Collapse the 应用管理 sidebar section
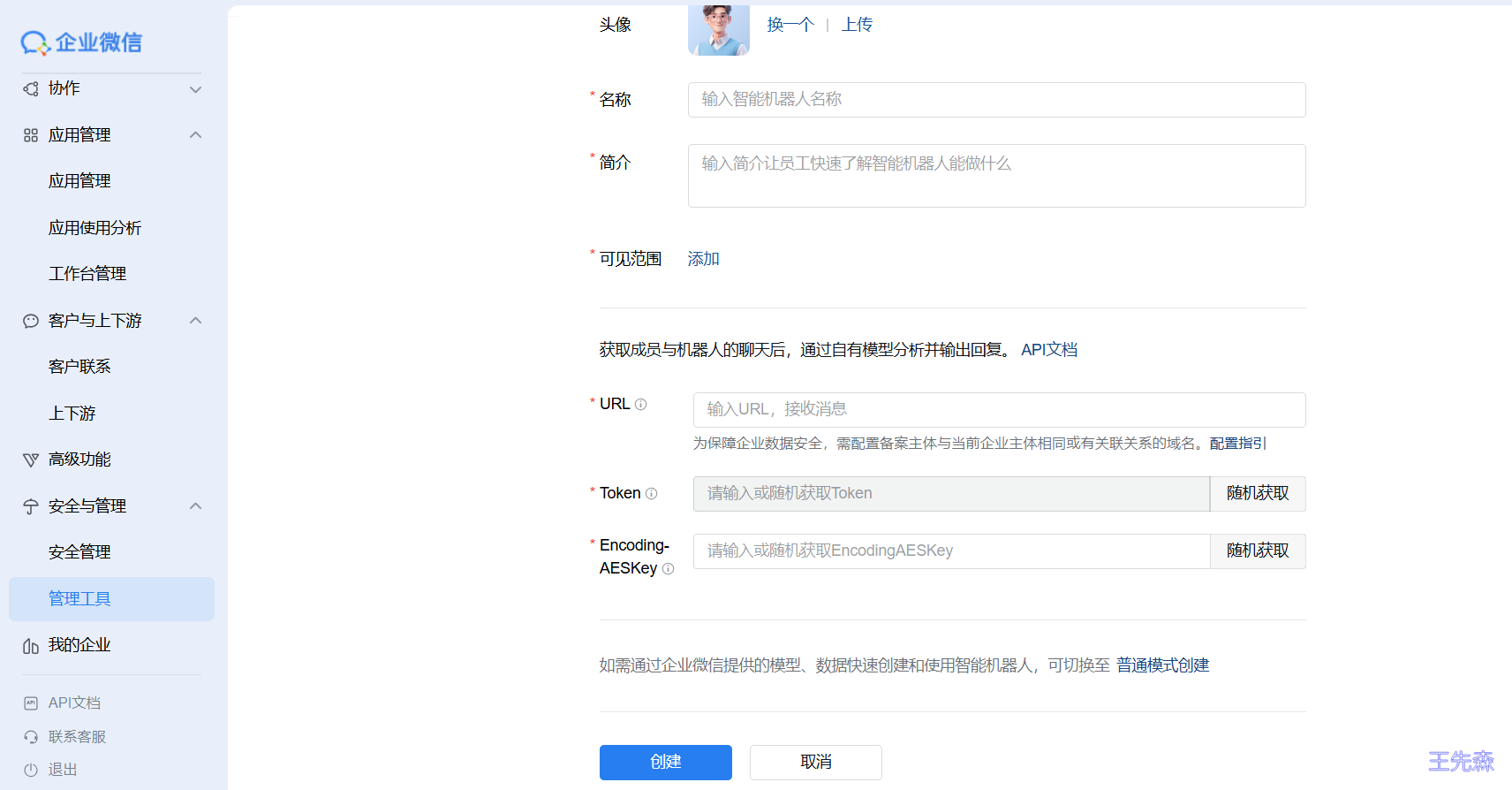This screenshot has height=790, width=1512. tap(196, 135)
